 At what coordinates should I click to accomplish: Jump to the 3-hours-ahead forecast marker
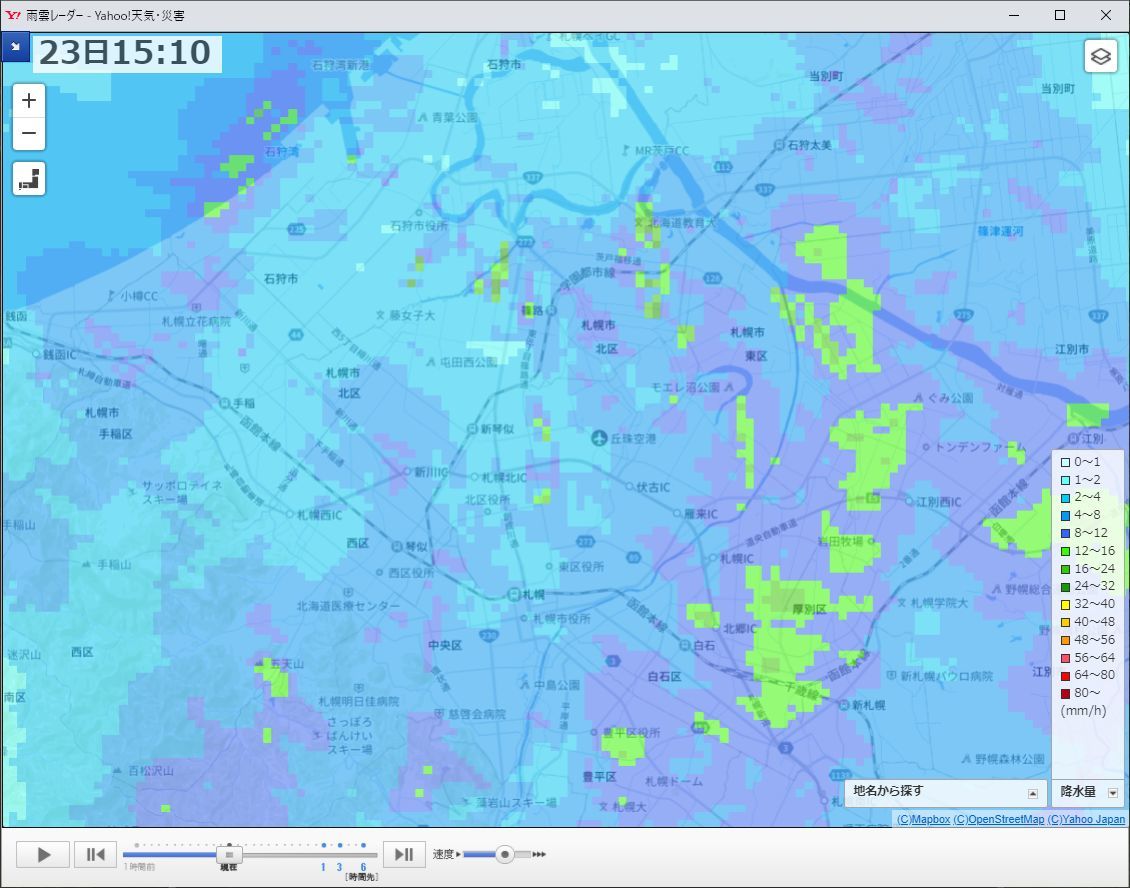(x=339, y=867)
